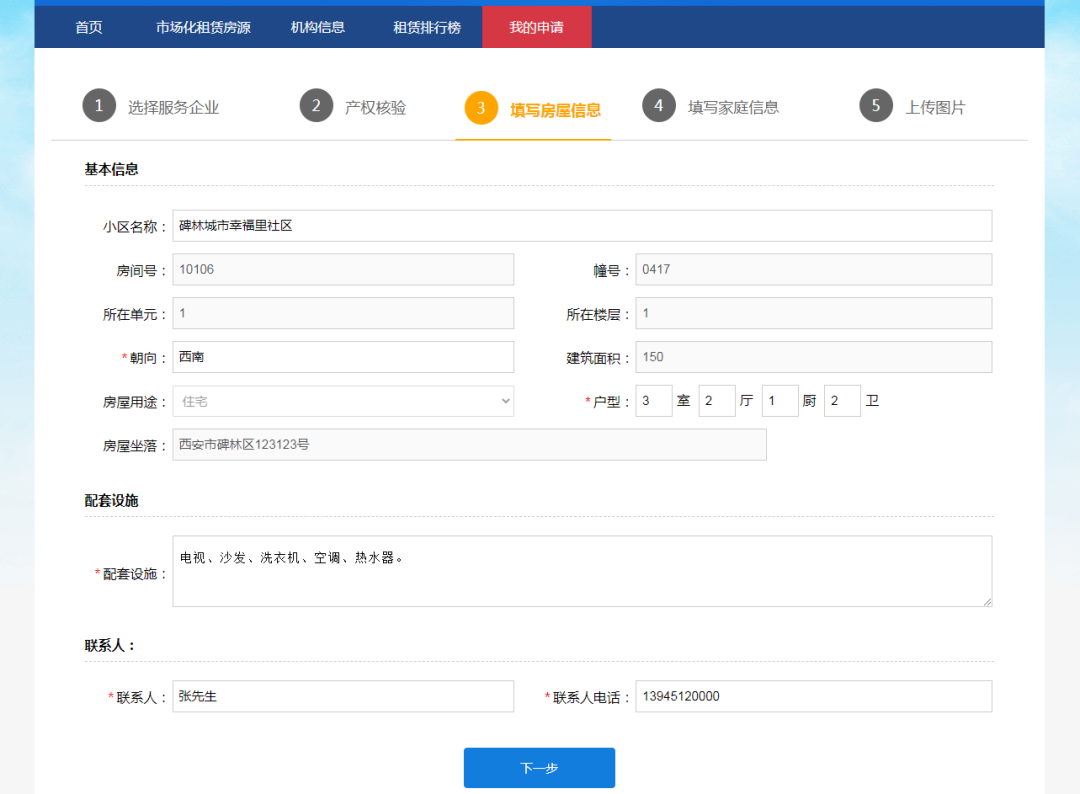Open the 首页 menu item
The height and width of the screenshot is (794, 1080).
tap(89, 27)
